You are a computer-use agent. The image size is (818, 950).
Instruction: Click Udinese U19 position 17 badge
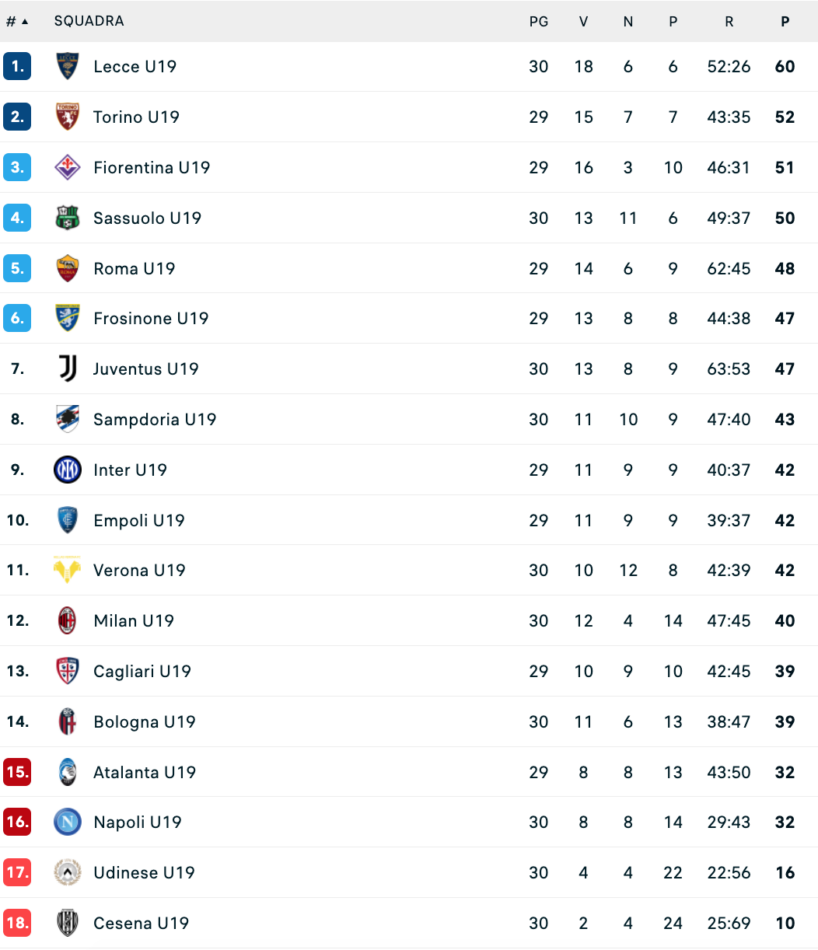click(17, 873)
